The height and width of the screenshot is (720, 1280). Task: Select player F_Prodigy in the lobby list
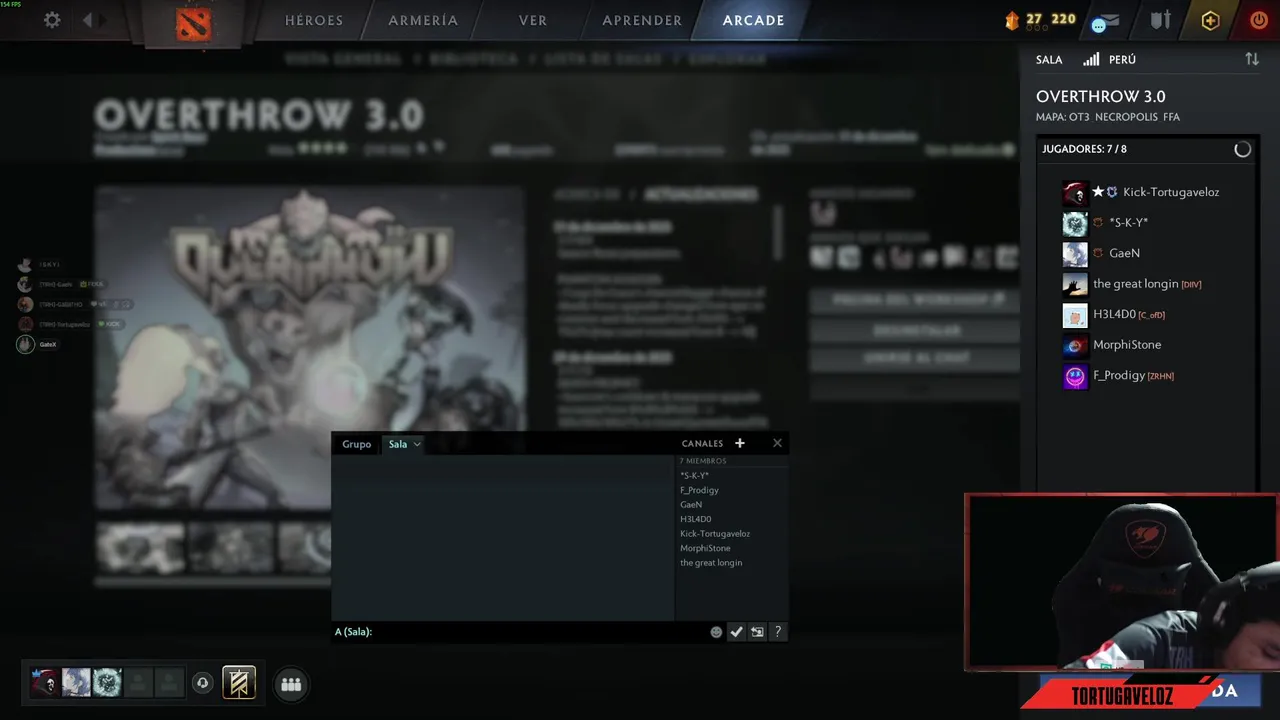[x=1119, y=375]
